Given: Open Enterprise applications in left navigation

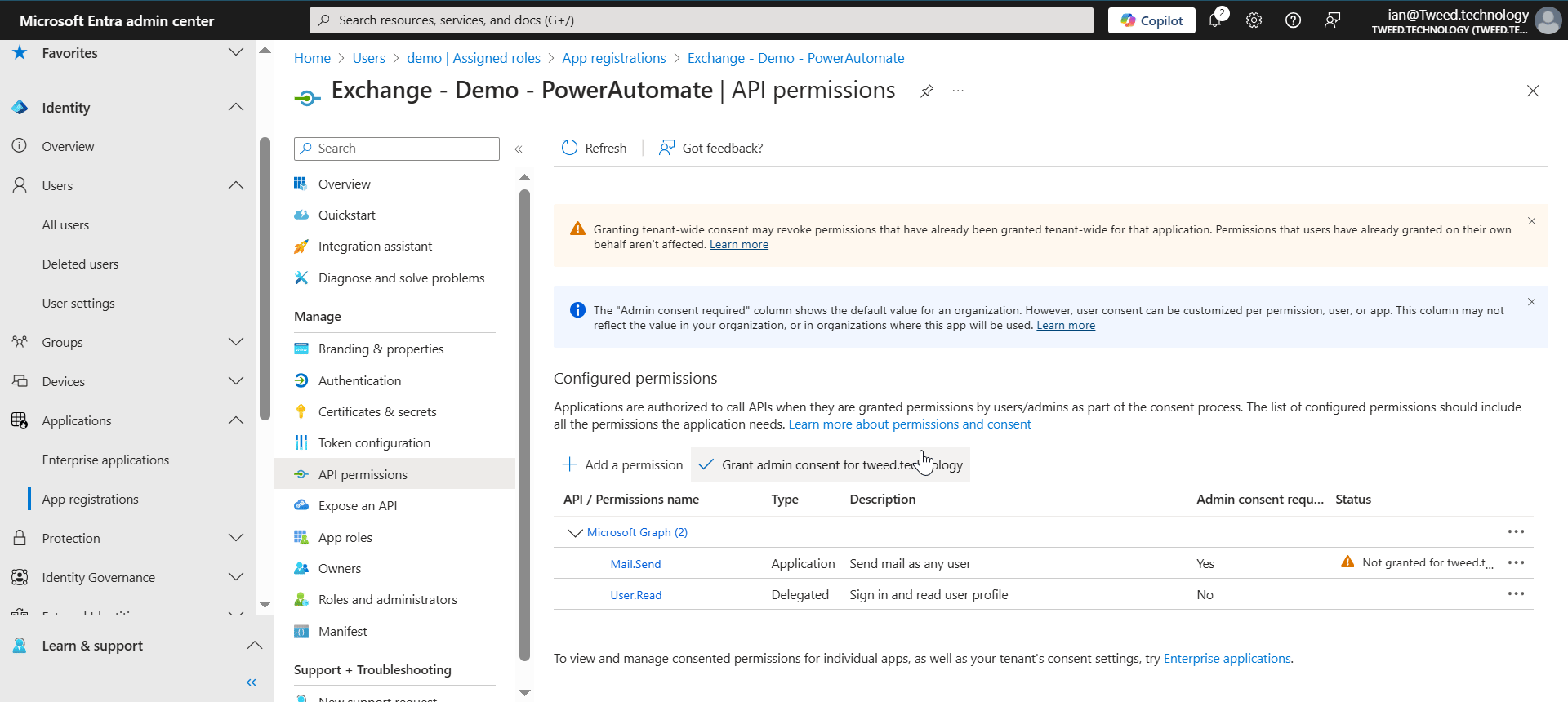Looking at the screenshot, I should coord(105,460).
